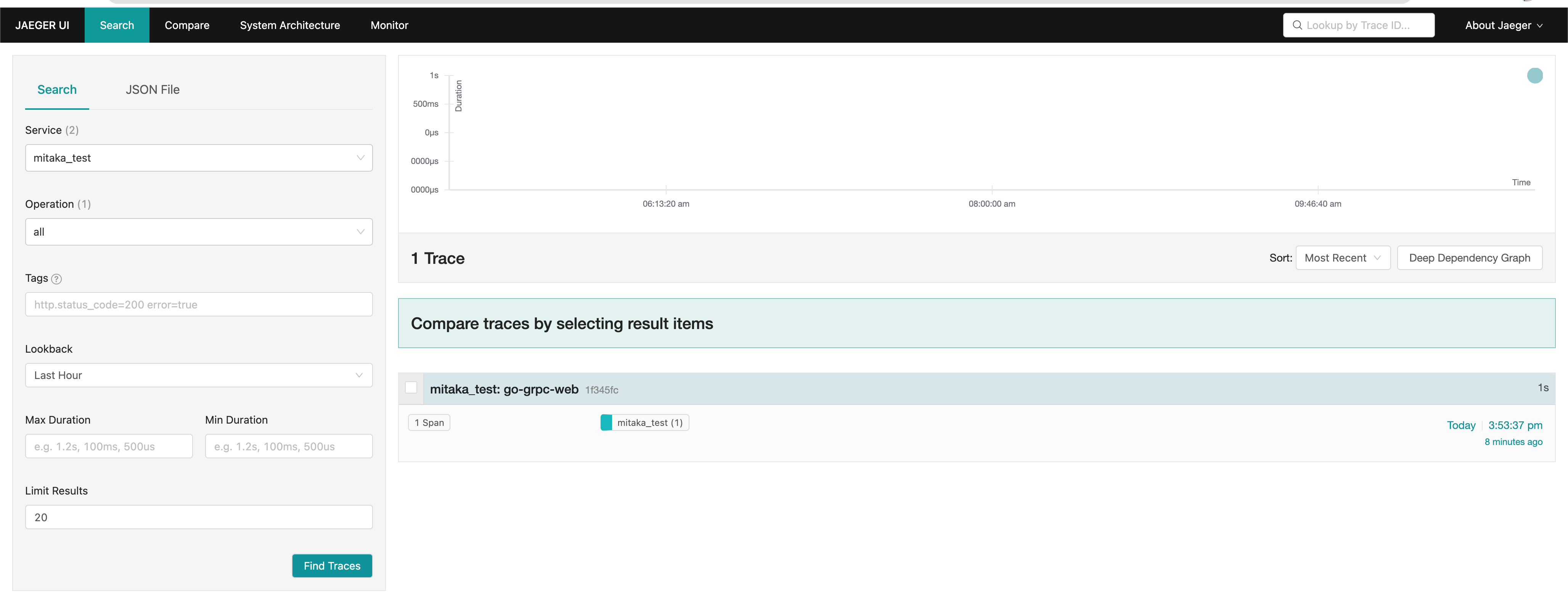Viewport: 1568px width, 607px height.
Task: Focus the Tags input field
Action: (198, 304)
